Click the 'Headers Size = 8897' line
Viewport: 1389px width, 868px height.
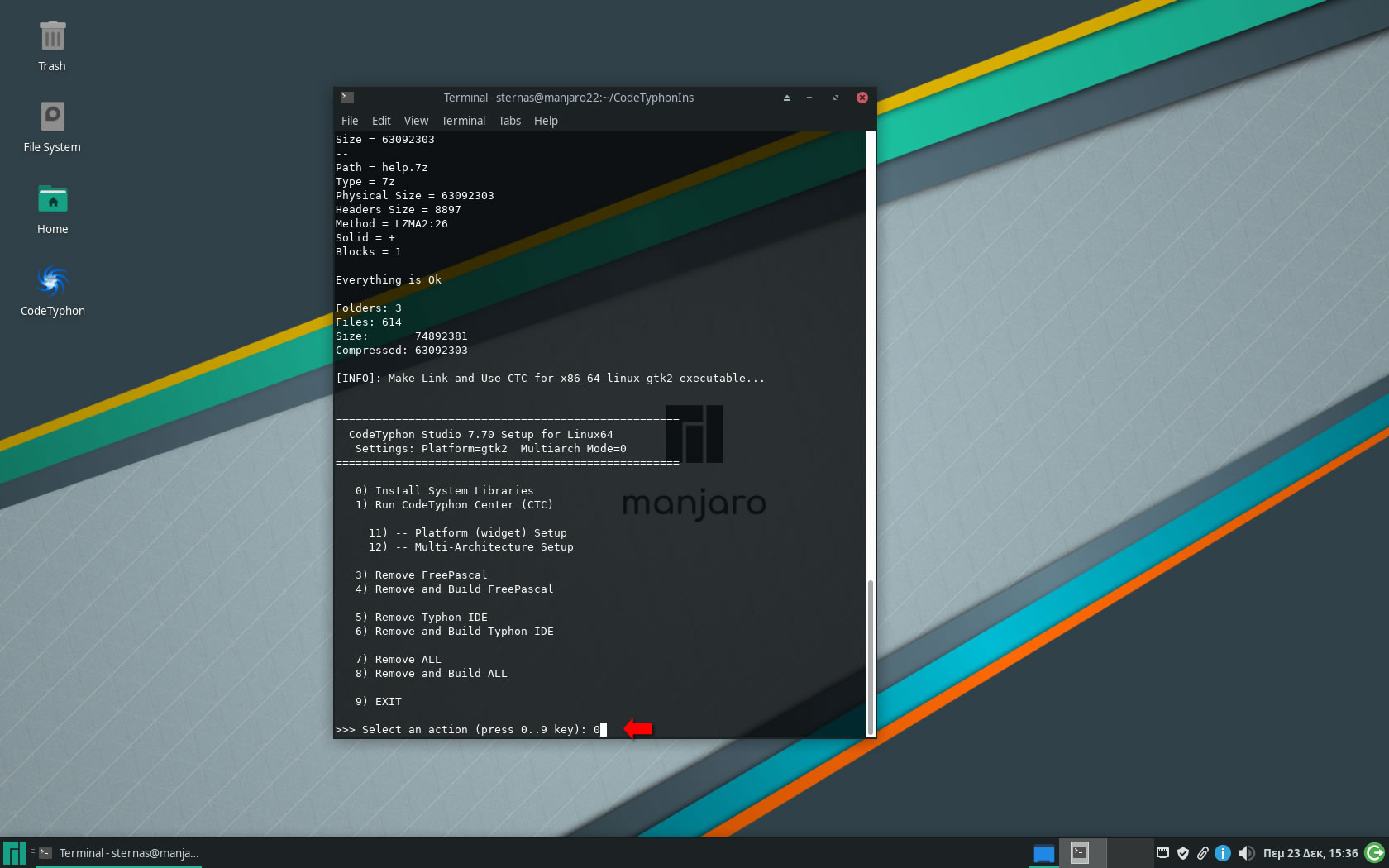[399, 209]
